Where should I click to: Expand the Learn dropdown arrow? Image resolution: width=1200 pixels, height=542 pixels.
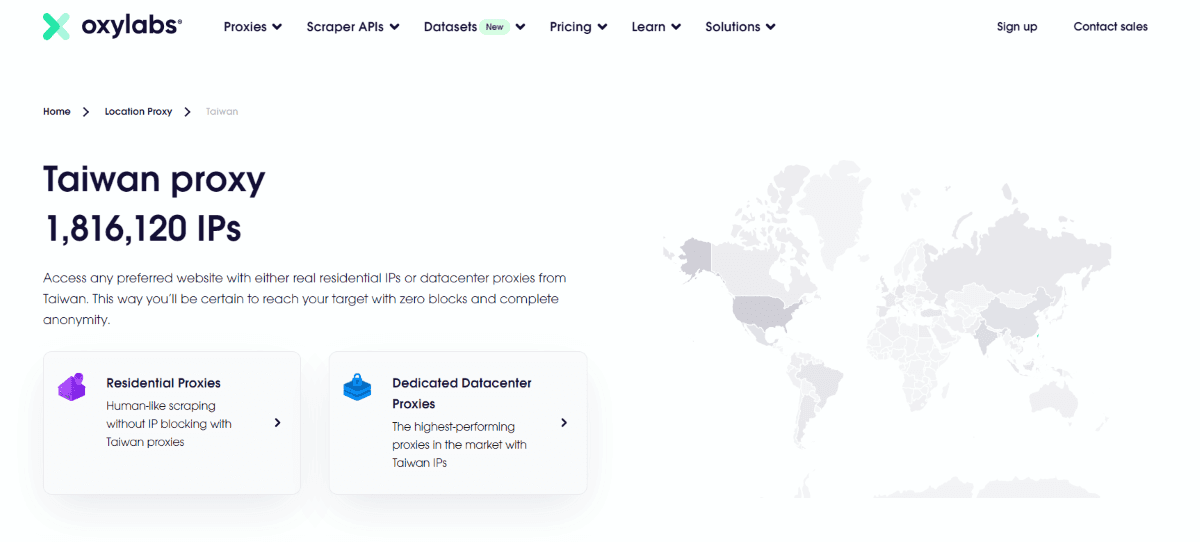676,27
